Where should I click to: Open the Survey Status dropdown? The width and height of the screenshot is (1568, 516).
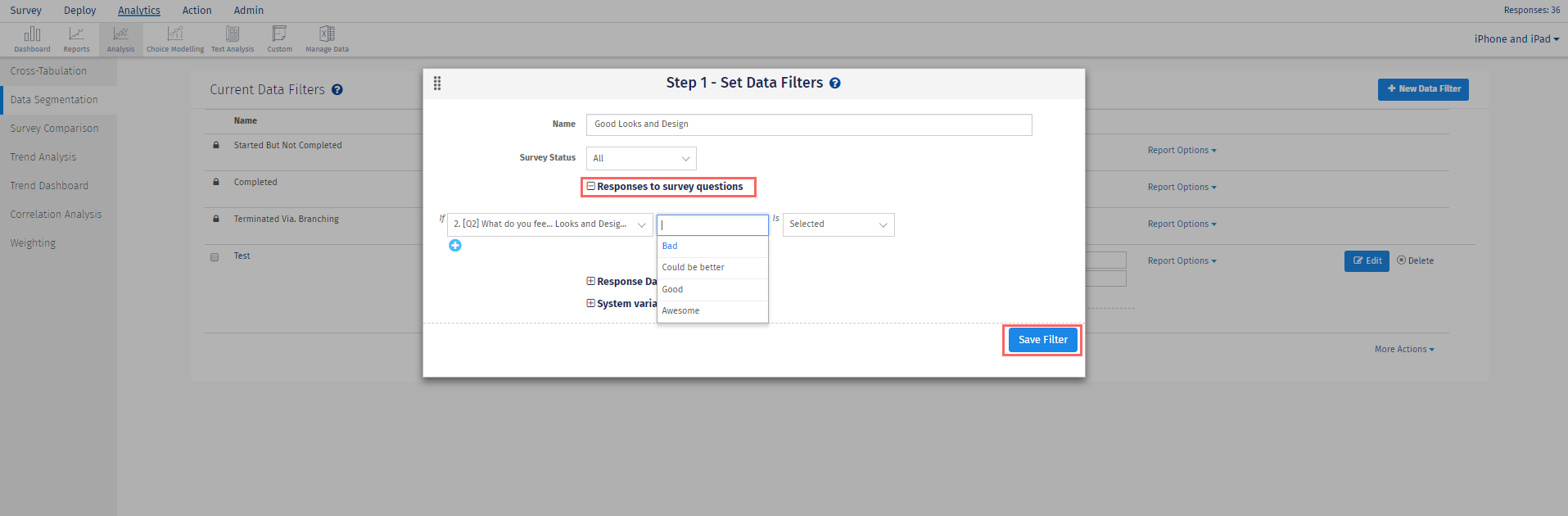tap(641, 158)
